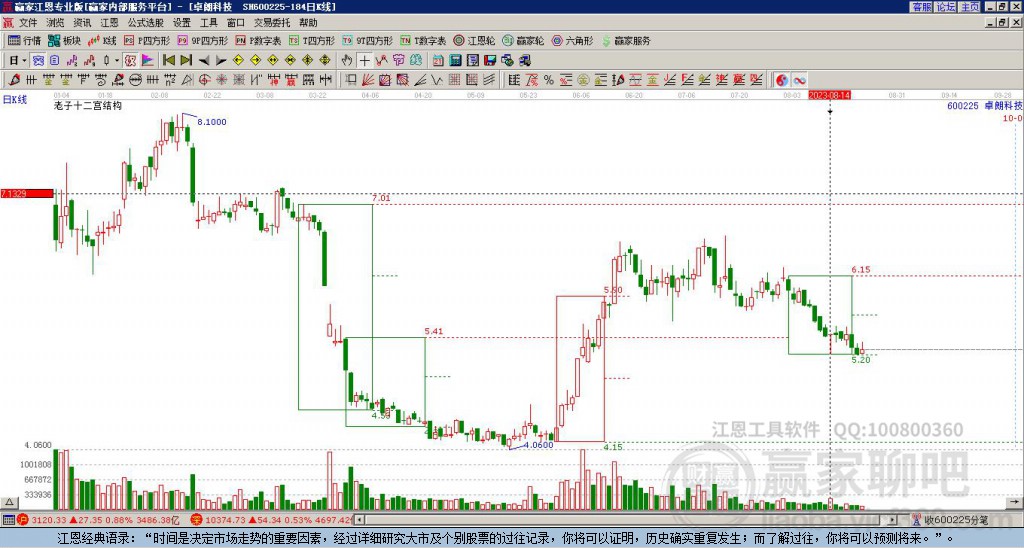Toggle the infinity symbol toolbar button

tap(800, 80)
